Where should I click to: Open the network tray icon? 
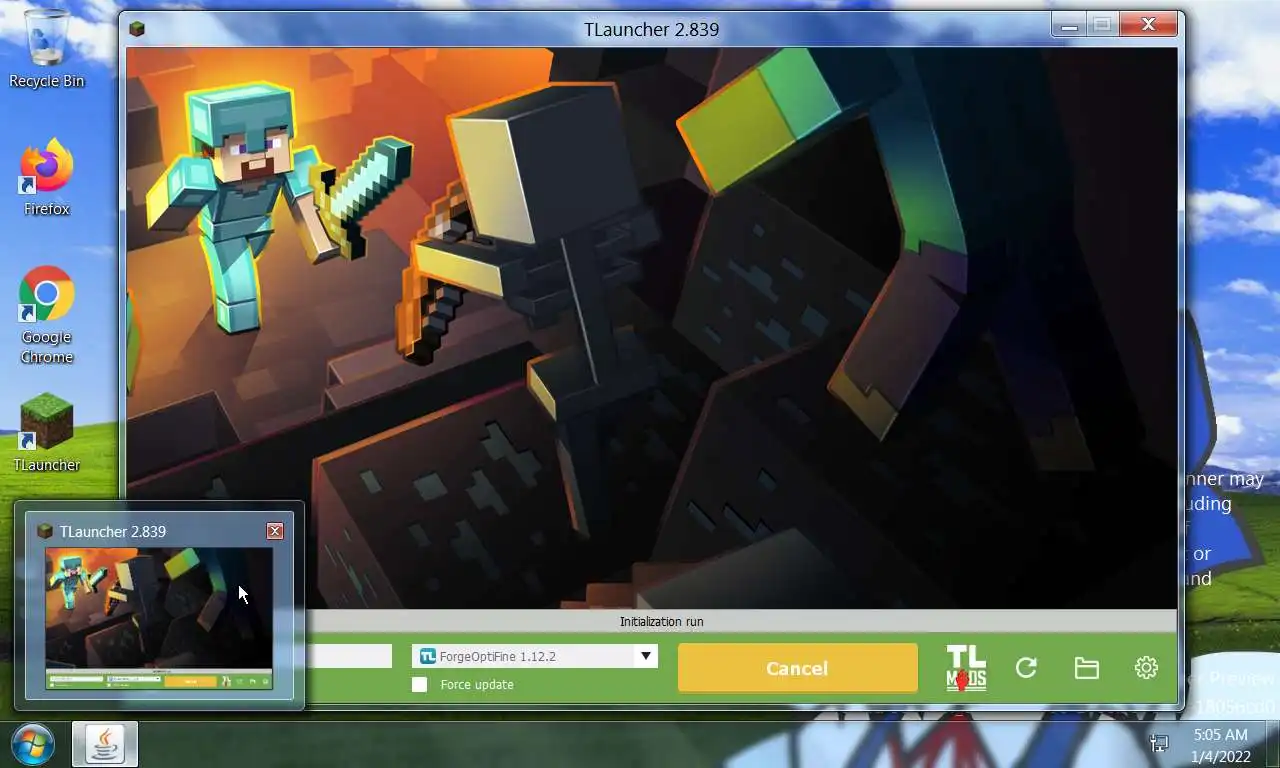(x=1159, y=744)
